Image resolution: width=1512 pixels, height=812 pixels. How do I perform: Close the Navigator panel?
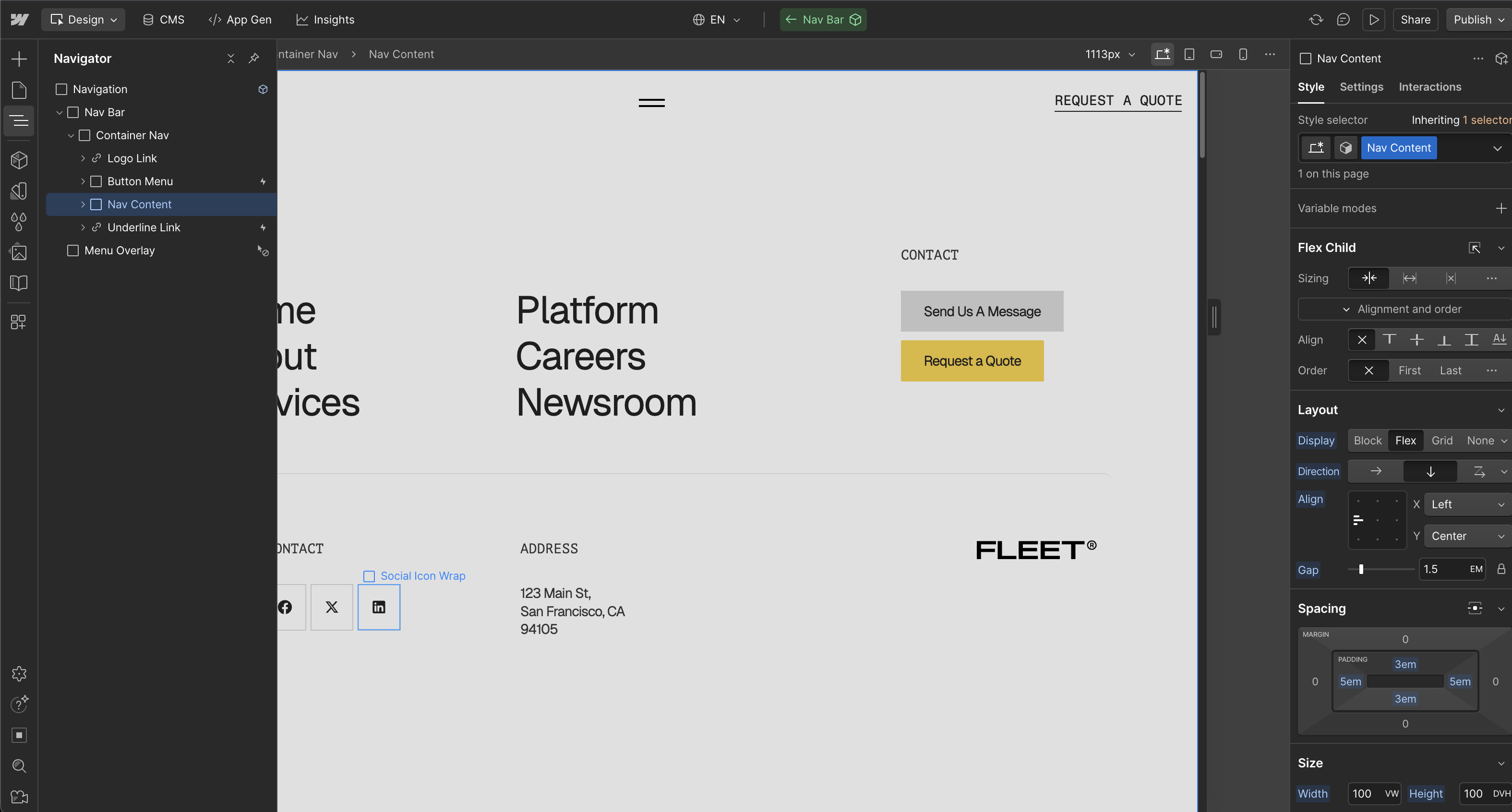point(231,59)
